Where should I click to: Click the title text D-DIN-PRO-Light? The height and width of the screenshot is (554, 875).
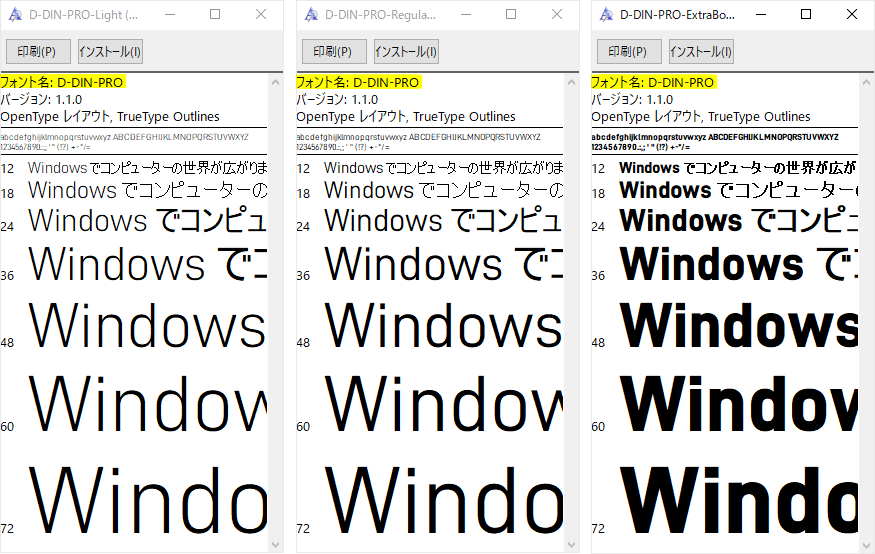[83, 15]
